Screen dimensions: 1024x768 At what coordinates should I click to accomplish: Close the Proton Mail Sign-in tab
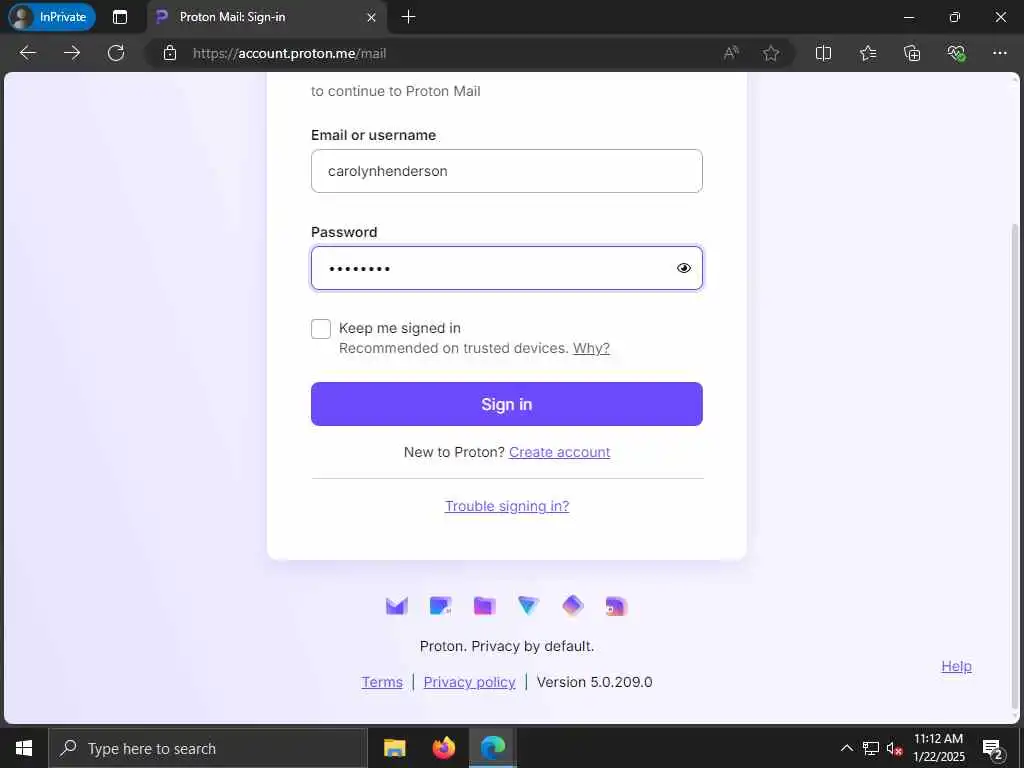[x=372, y=18]
